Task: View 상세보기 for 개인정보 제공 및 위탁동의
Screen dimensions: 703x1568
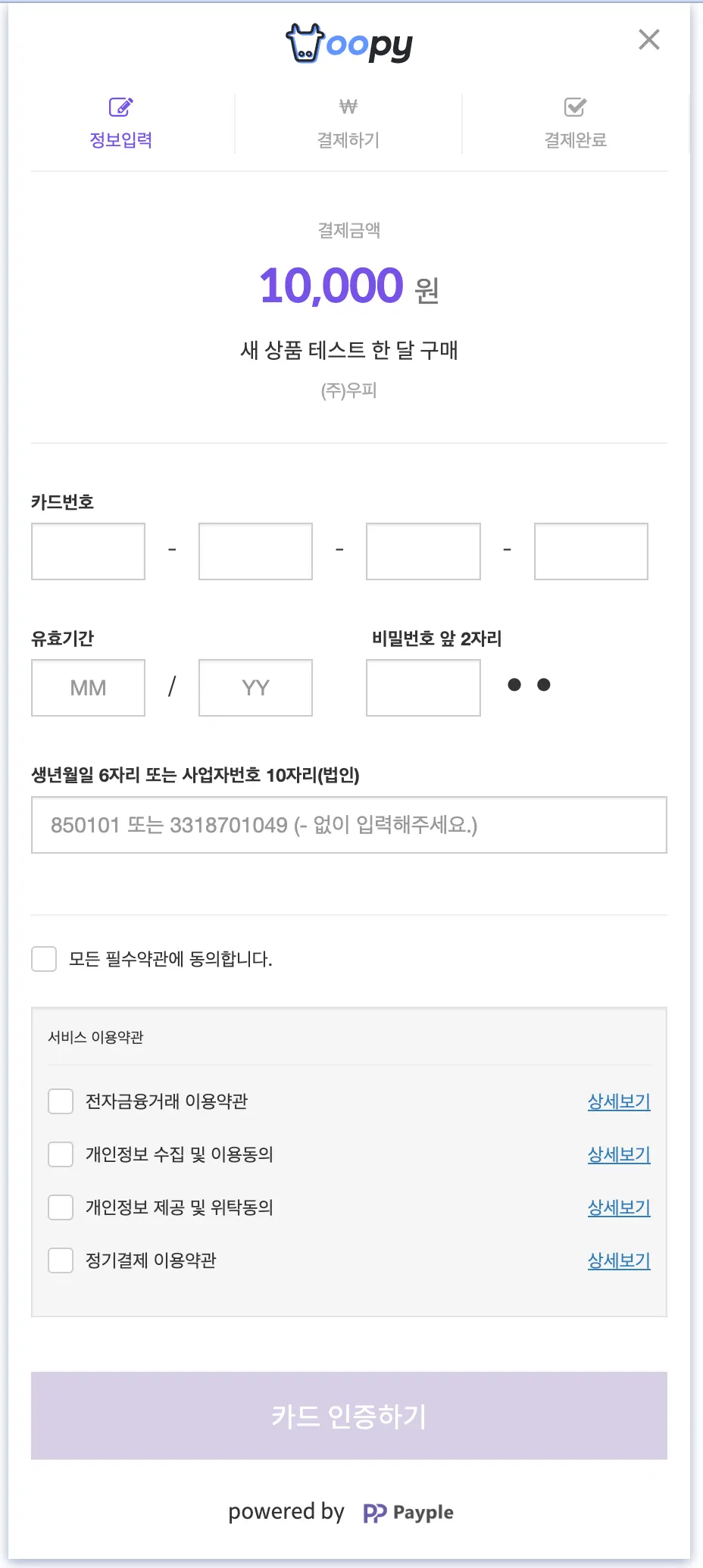Action: pos(619,1207)
